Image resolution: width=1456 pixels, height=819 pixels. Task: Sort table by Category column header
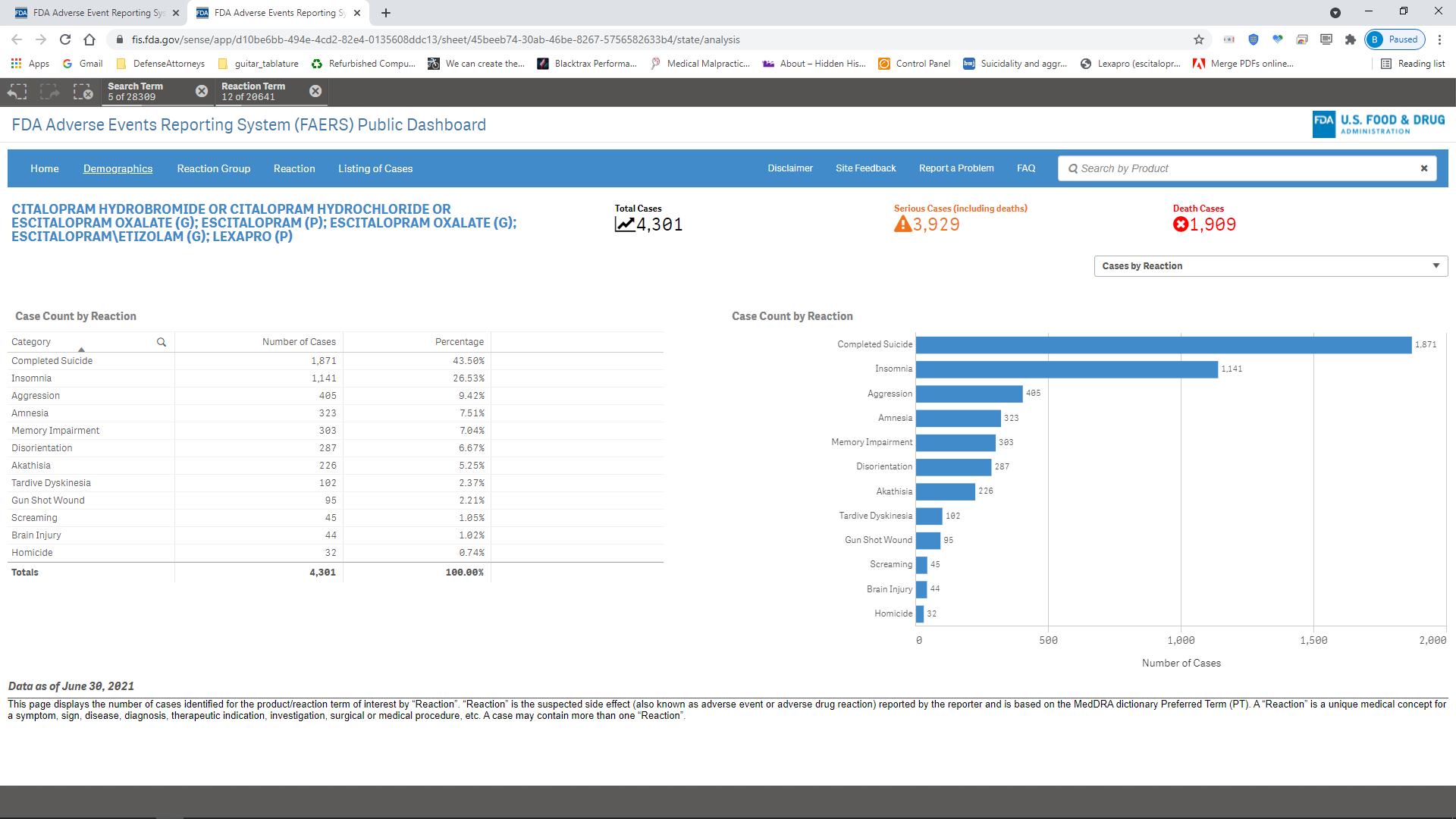click(x=31, y=342)
